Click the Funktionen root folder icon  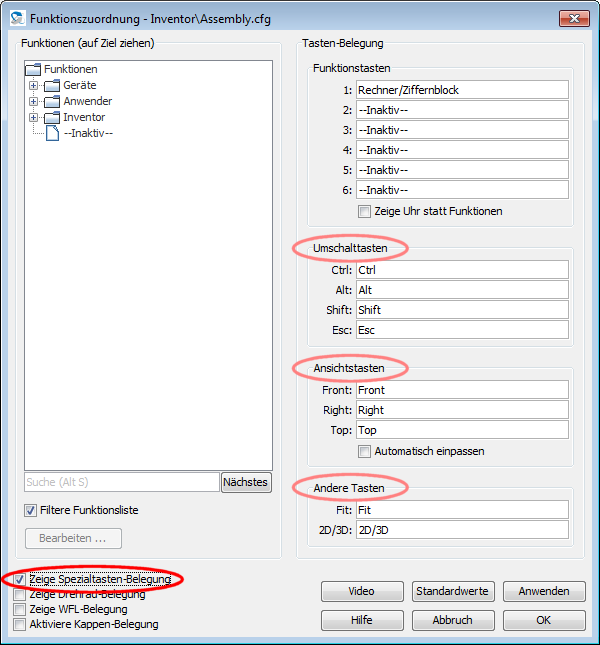[x=33, y=70]
